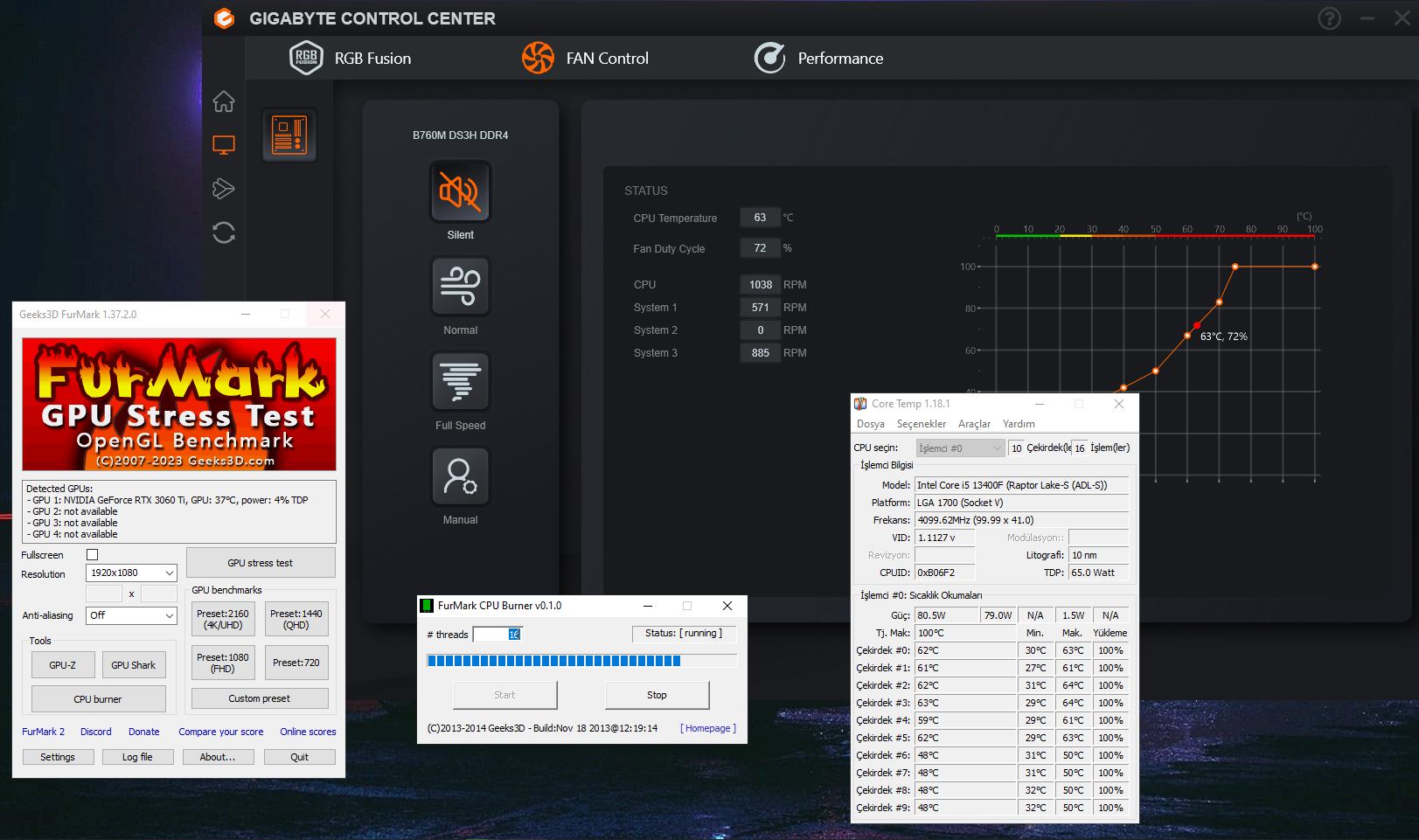Run the Preset:1440 (QHD) benchmark
Image resolution: width=1419 pixels, height=840 pixels.
coord(296,619)
